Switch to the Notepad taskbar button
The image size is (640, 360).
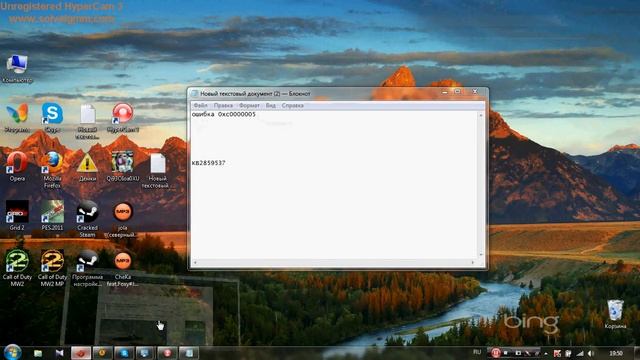pyautogui.click(x=189, y=353)
